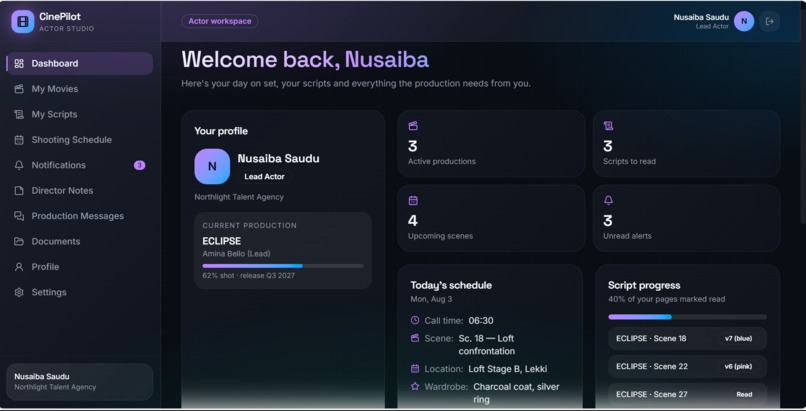Click the Amina Bello (Lead) text
This screenshot has width=806, height=411.
click(x=236, y=254)
